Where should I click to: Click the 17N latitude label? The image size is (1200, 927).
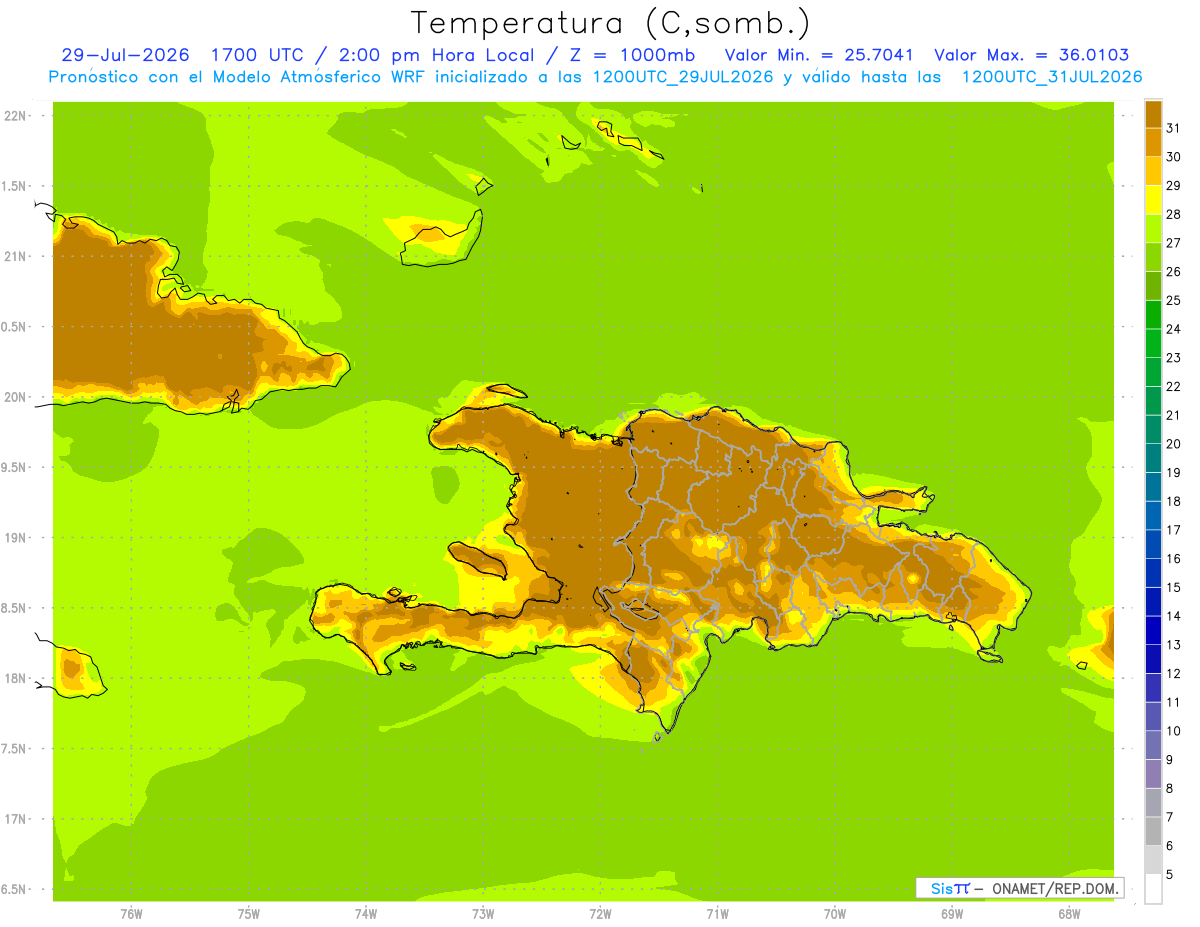tap(15, 819)
